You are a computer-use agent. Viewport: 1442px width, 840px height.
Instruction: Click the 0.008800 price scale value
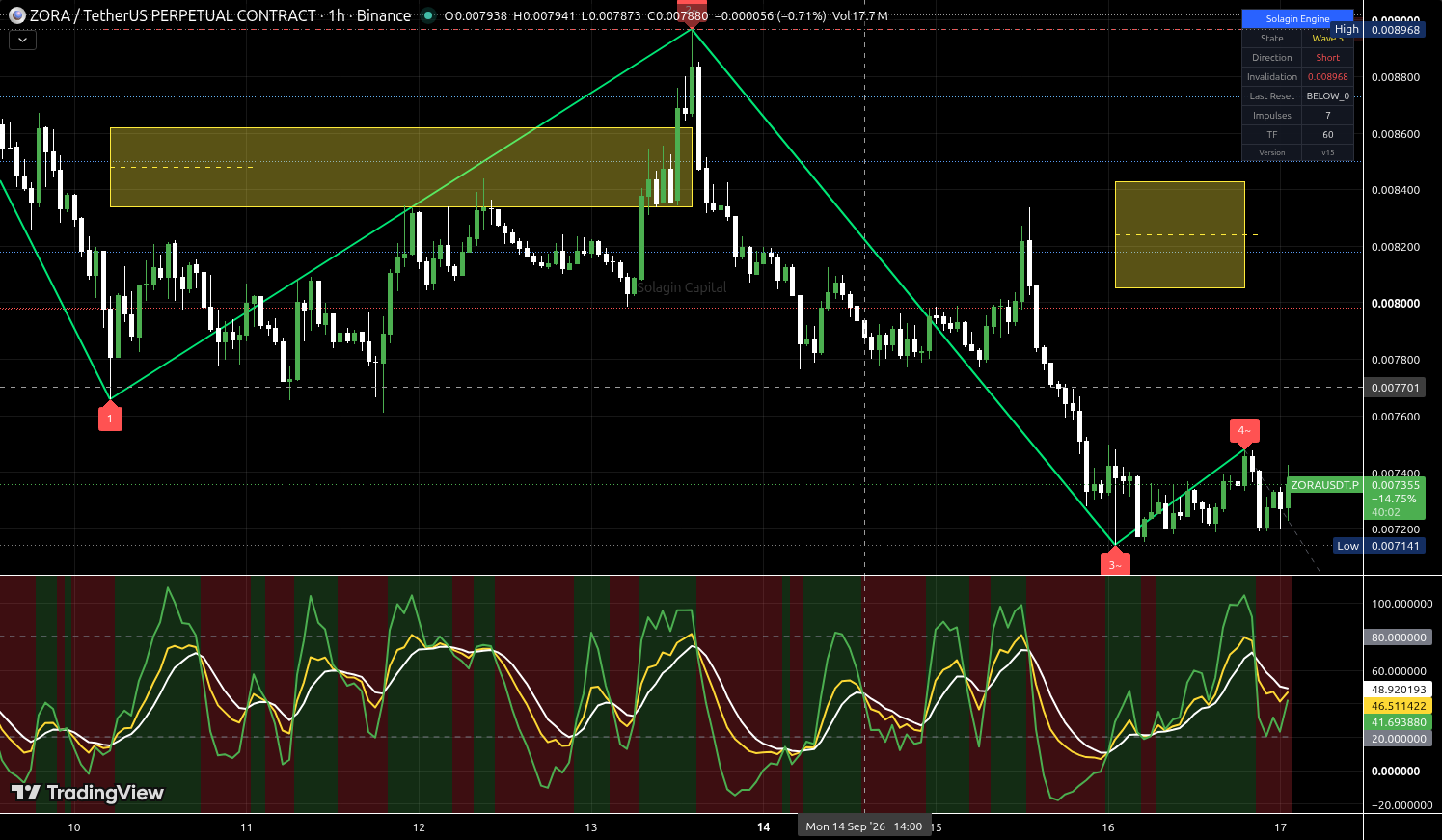click(1395, 77)
